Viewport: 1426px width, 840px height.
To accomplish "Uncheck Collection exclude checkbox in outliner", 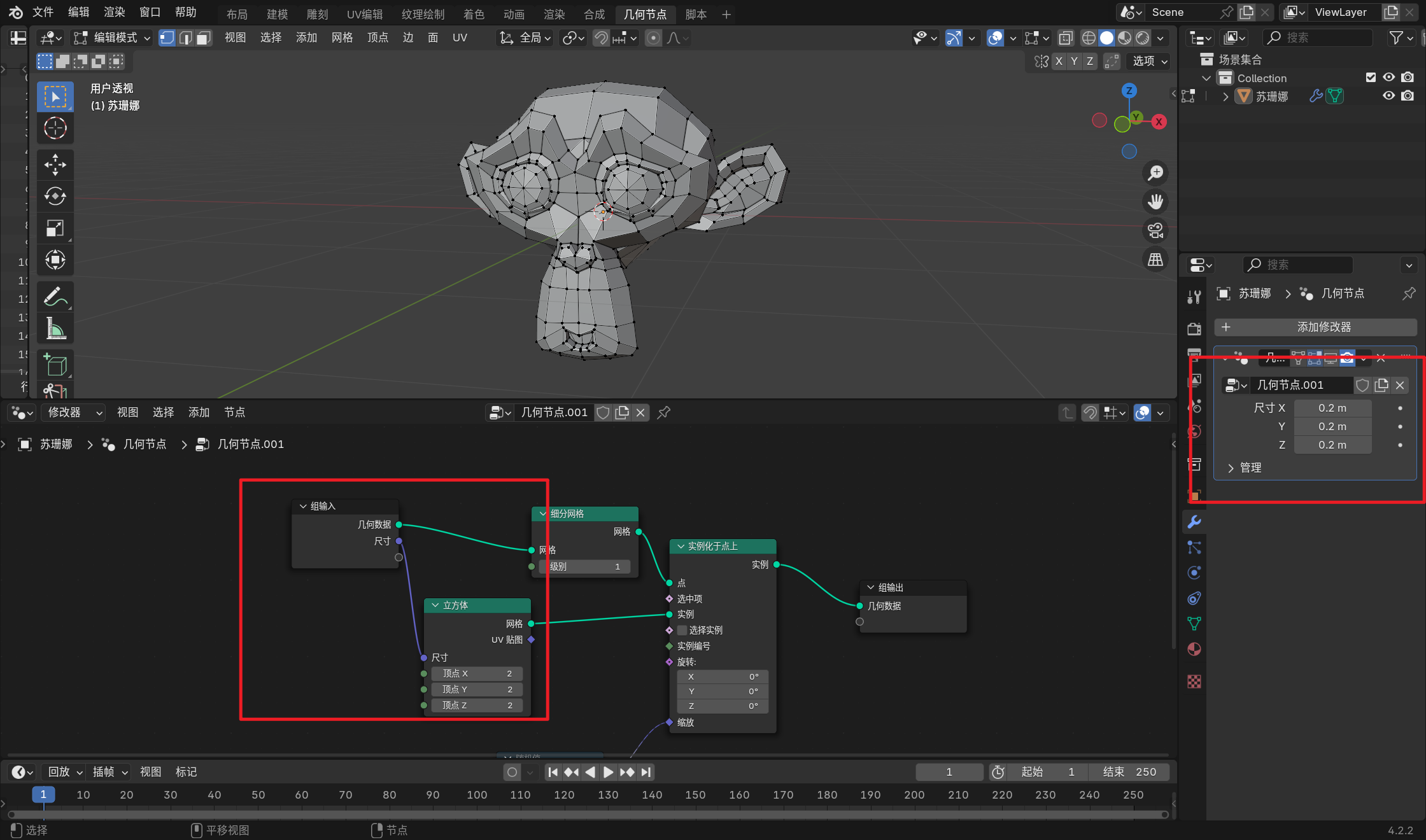I will pyautogui.click(x=1371, y=77).
